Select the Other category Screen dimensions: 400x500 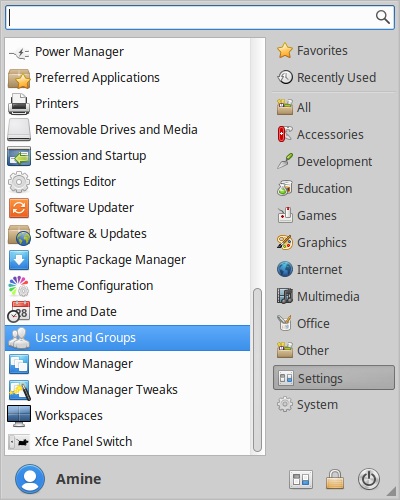coord(333,350)
